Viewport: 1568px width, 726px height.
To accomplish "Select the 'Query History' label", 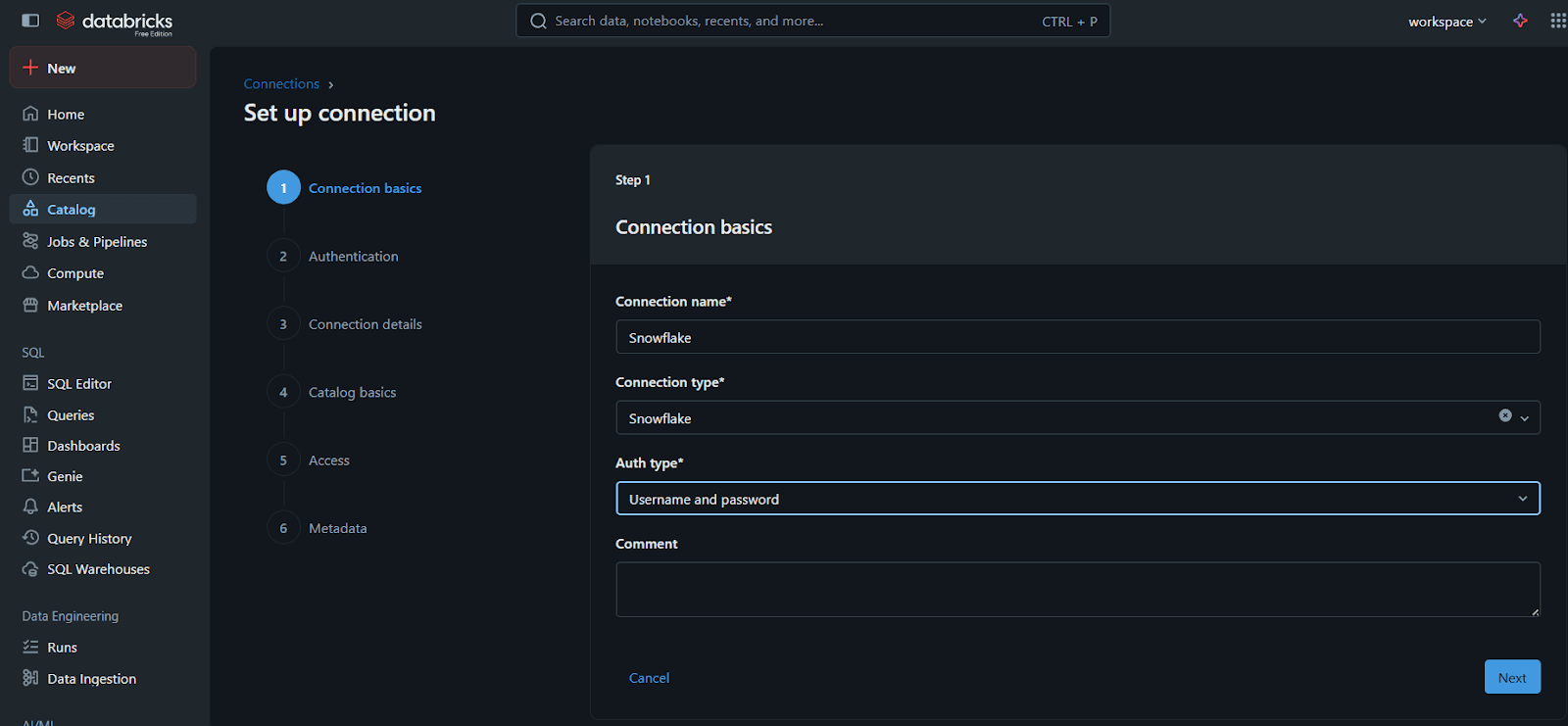I will point(89,539).
